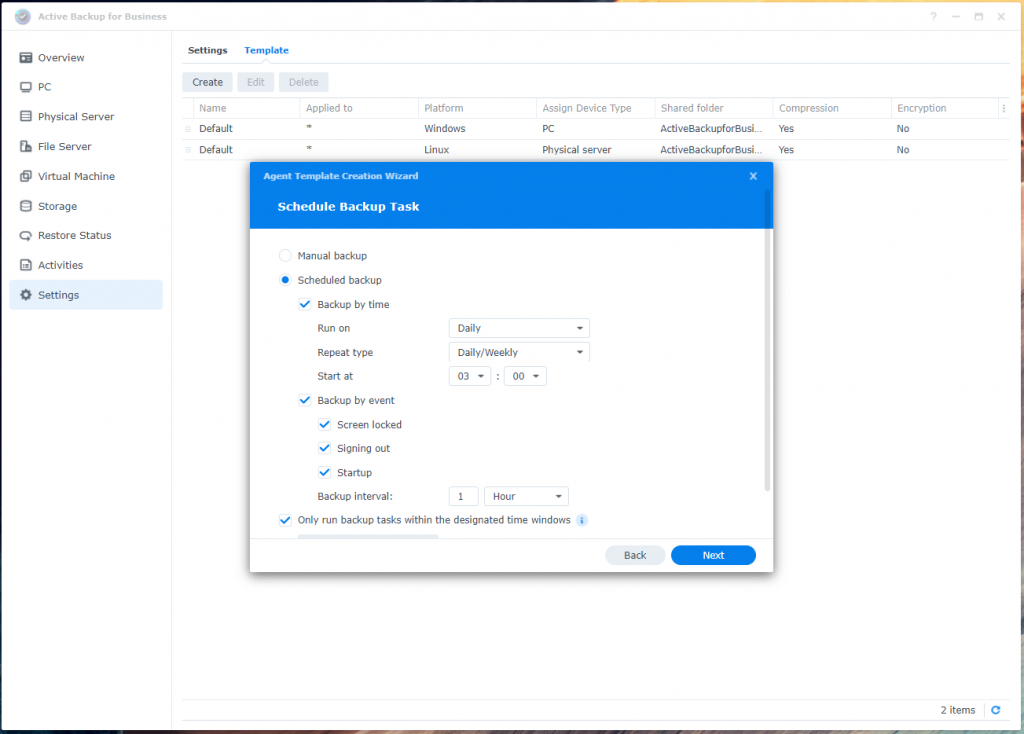
Task: Open Overview from sidebar icon
Action: [x=25, y=57]
